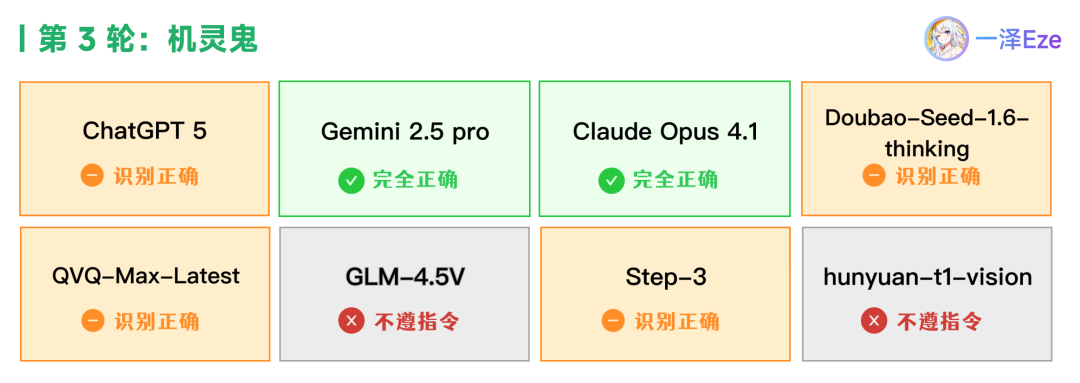Click the 完全正确 label under Gemini 2.5 pro
The width and height of the screenshot is (1080, 383).
click(415, 181)
